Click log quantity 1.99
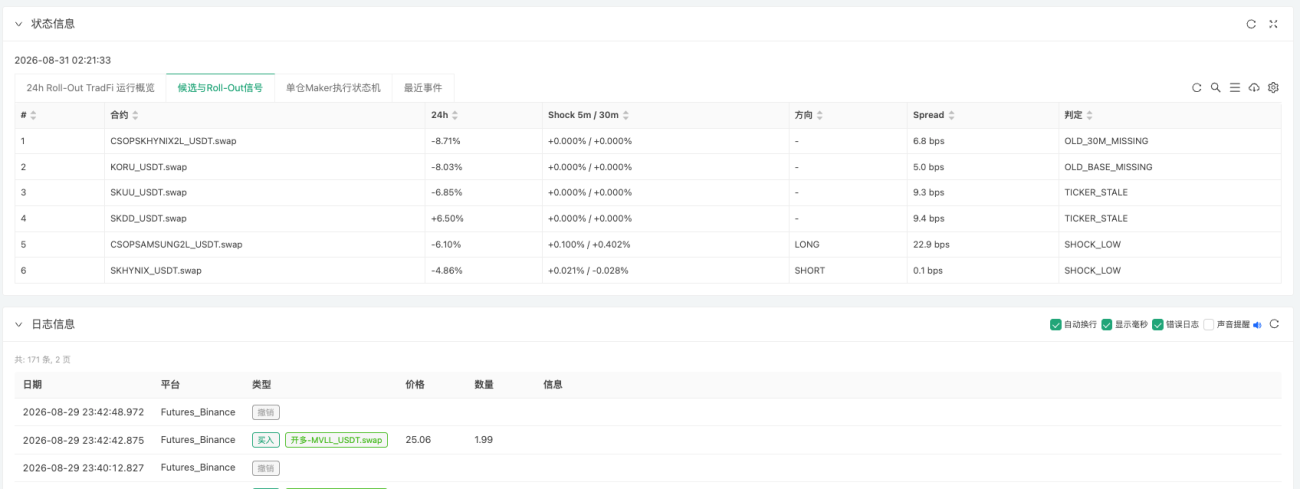Viewport: 1300px width, 489px height. pos(484,440)
